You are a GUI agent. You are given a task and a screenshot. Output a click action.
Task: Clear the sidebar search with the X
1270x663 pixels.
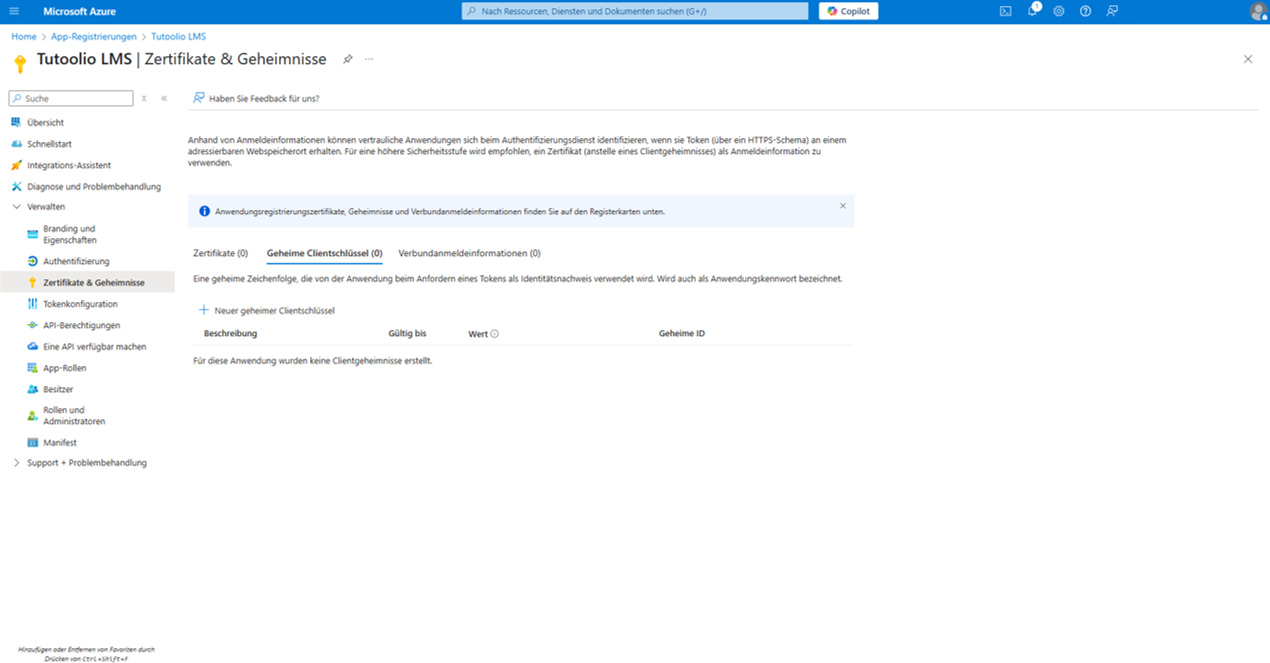[144, 98]
